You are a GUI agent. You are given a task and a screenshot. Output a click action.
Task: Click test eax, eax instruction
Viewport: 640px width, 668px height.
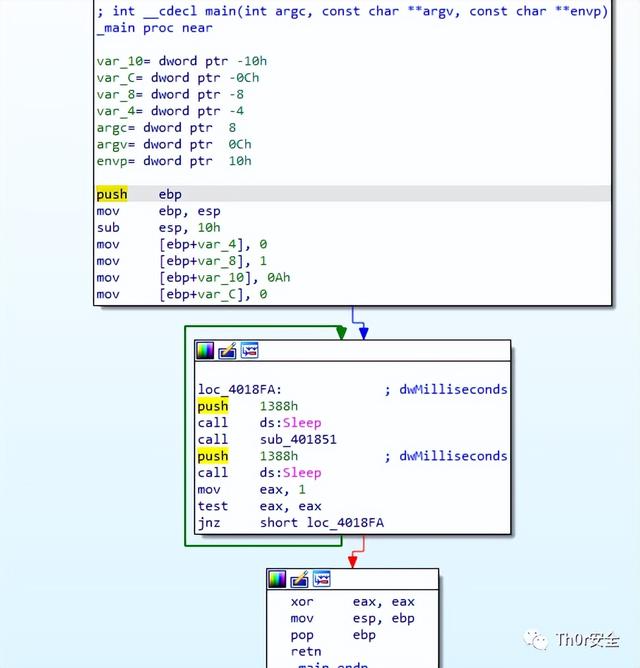(x=259, y=506)
